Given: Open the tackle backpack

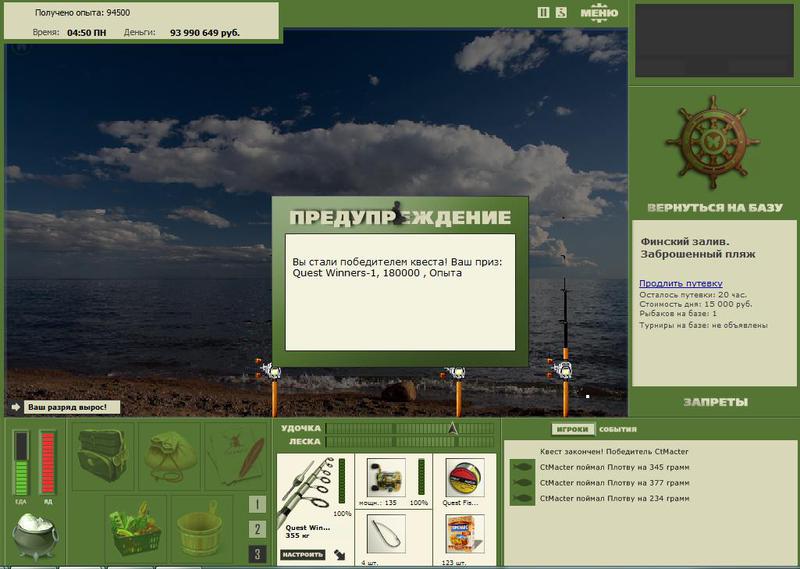Looking at the screenshot, I should tap(103, 456).
